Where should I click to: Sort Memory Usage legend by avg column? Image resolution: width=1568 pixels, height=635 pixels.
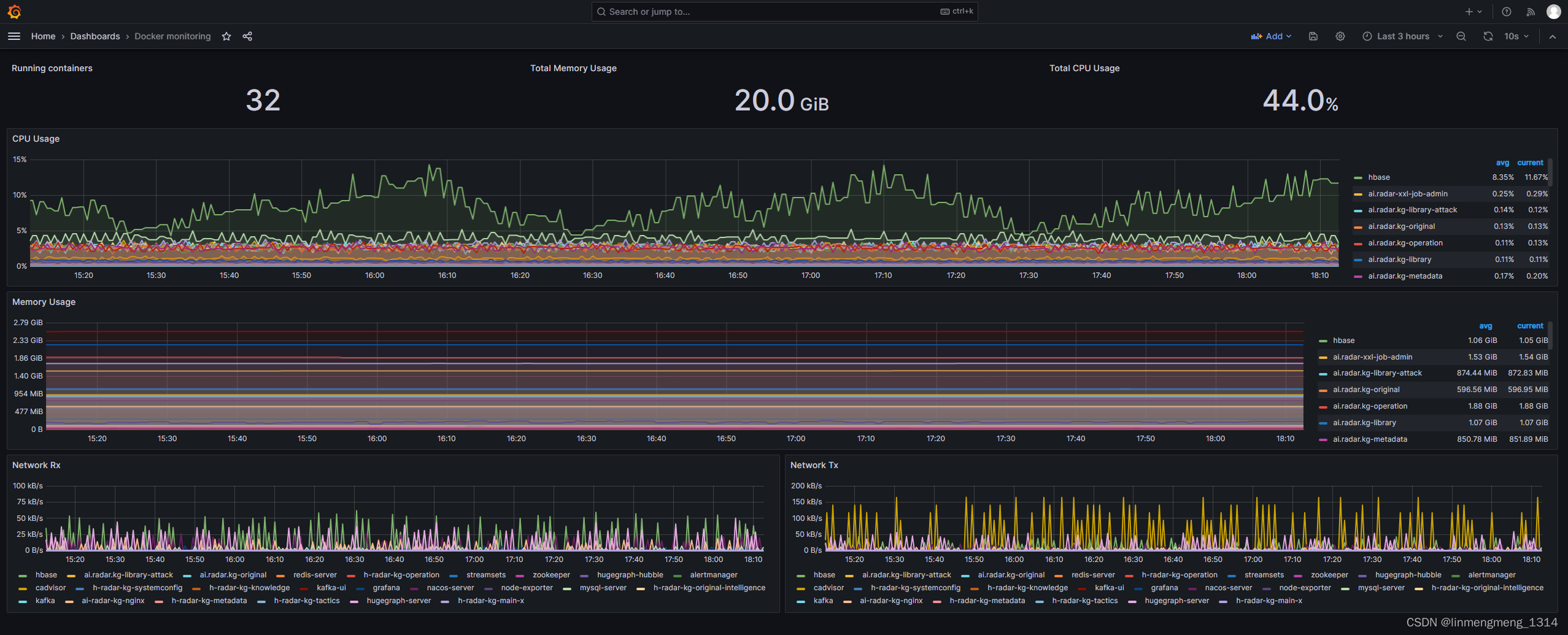coord(1485,326)
